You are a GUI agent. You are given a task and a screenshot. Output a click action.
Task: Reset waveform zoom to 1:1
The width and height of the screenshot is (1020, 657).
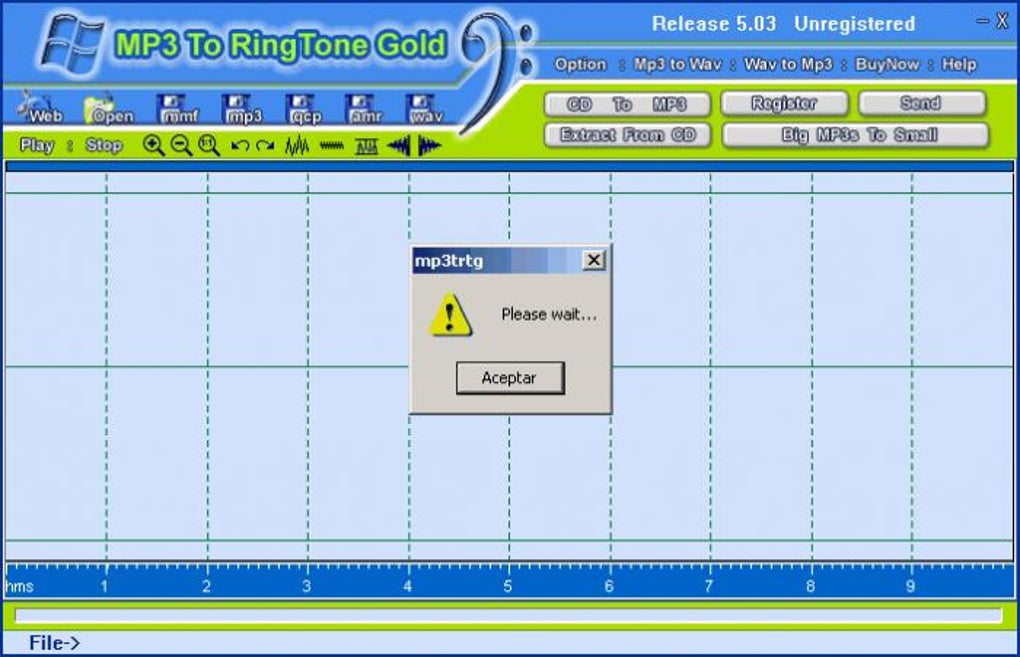point(208,145)
